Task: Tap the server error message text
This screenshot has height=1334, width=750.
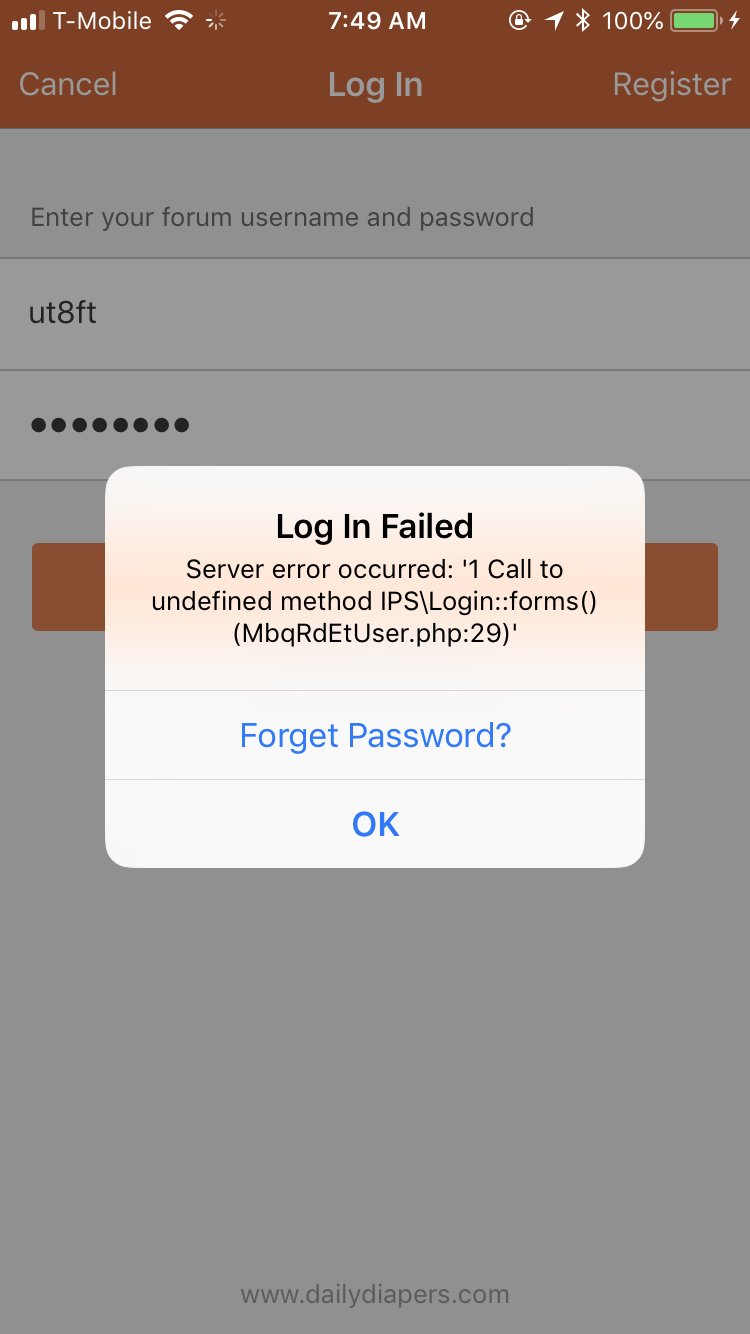Action: coord(375,603)
